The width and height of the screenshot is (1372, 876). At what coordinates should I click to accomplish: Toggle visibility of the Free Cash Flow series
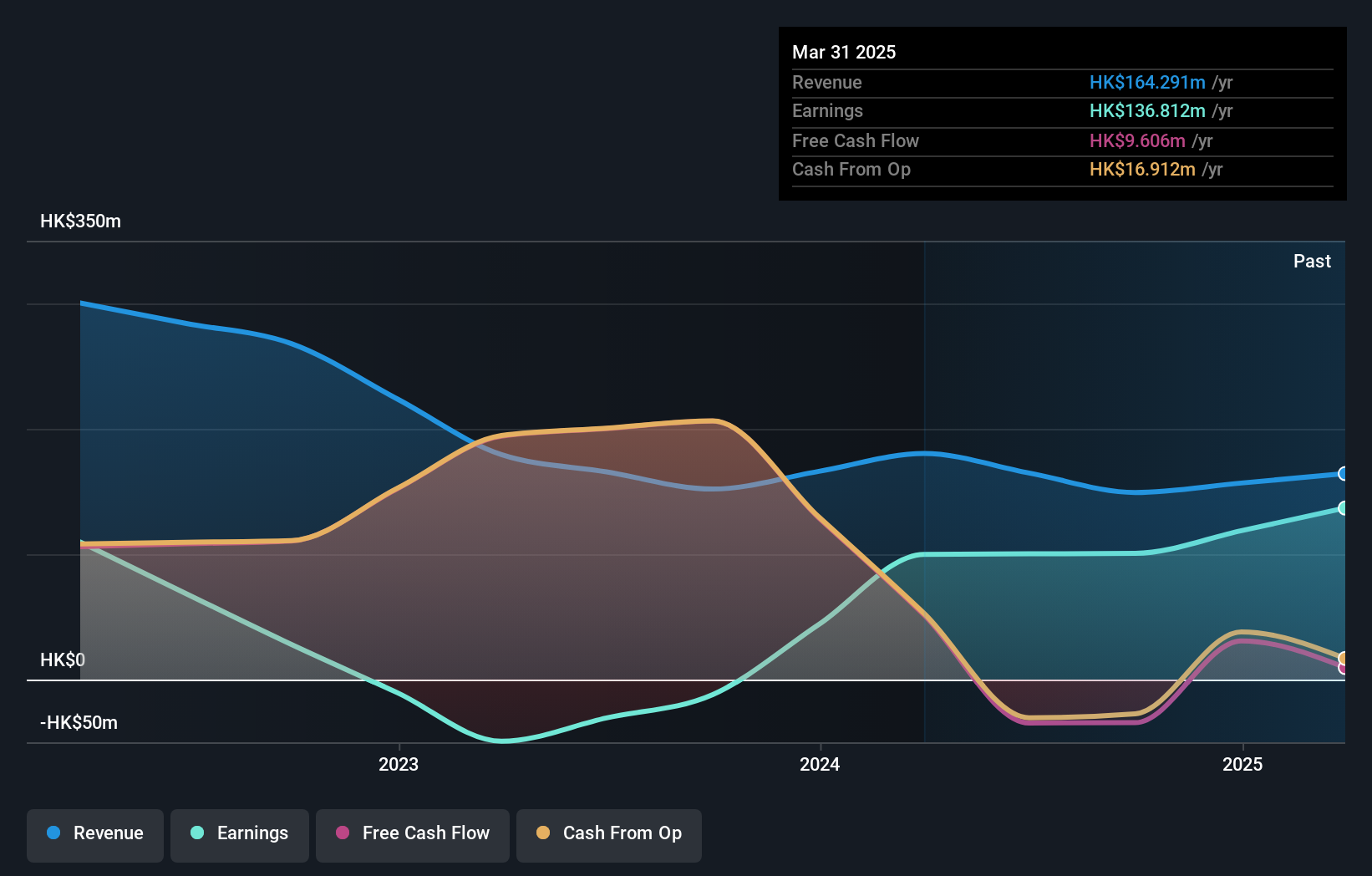pyautogui.click(x=412, y=833)
